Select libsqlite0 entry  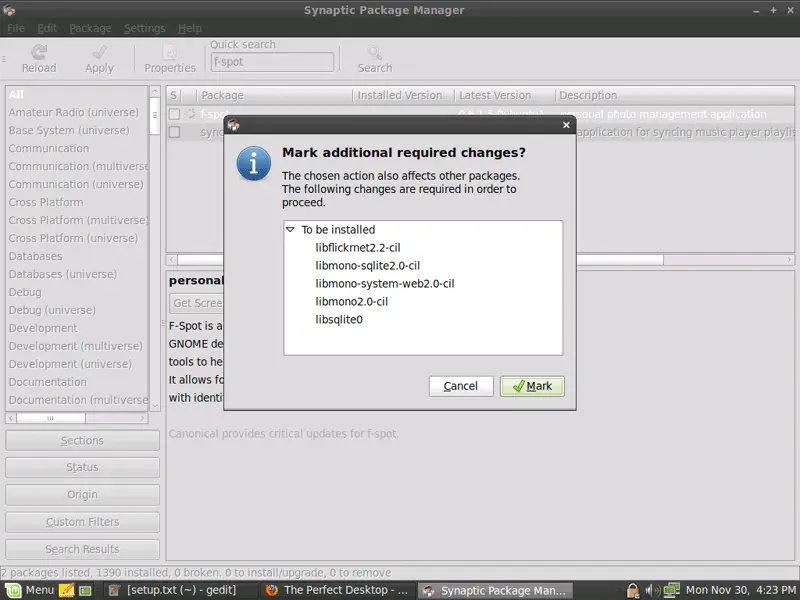click(x=339, y=319)
